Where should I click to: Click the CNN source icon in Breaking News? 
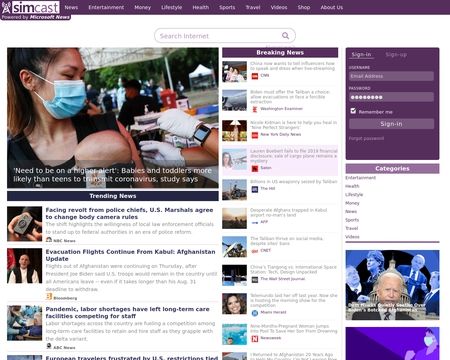255,76
